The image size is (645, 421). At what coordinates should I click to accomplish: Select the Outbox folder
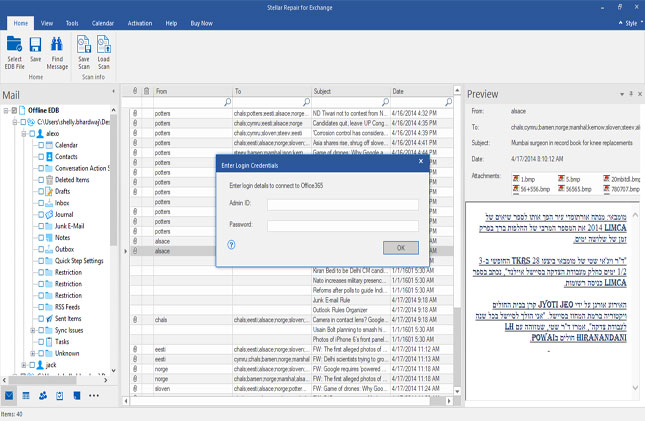click(x=65, y=249)
